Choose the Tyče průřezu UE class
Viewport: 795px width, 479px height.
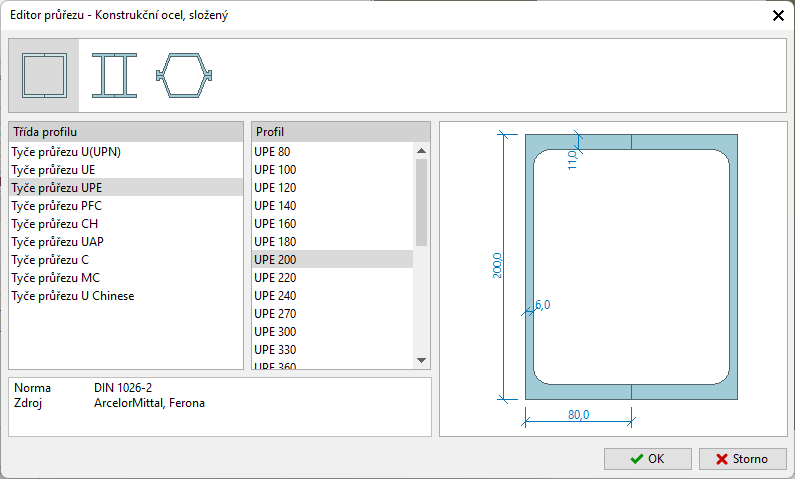coord(53,170)
